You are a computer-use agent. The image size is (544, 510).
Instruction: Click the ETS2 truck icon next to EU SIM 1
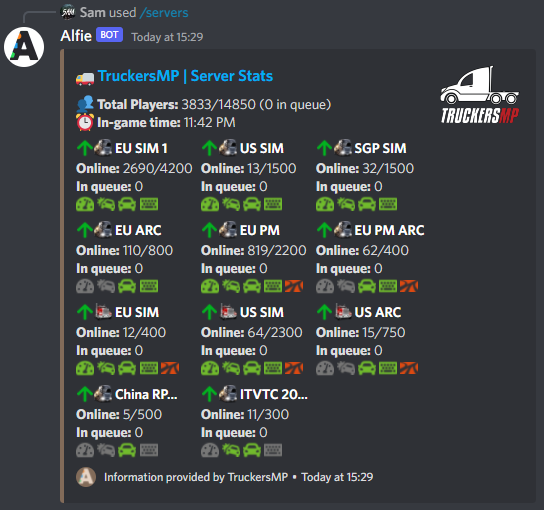pyautogui.click(x=103, y=148)
